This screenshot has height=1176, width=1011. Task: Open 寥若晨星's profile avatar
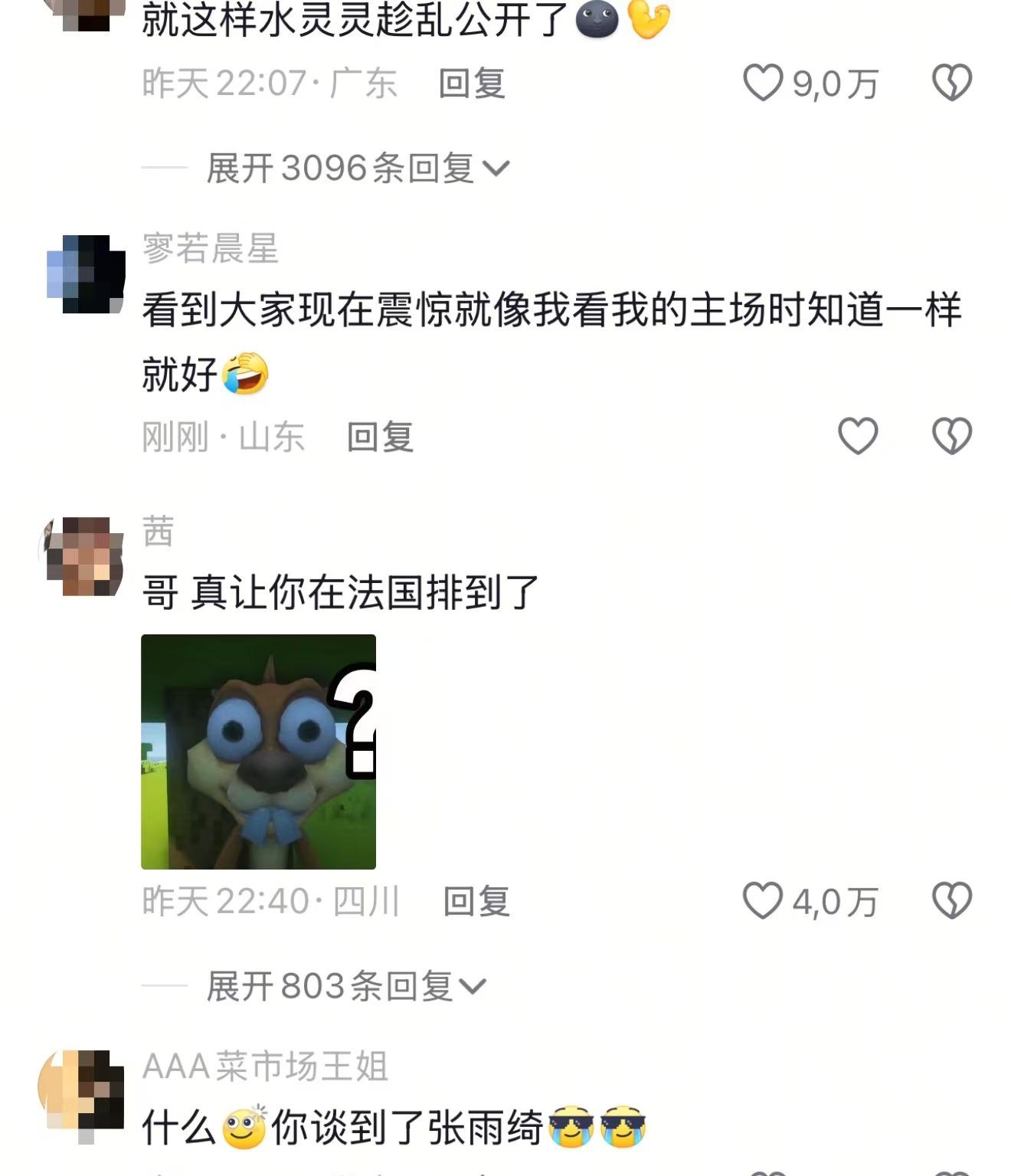[85, 274]
